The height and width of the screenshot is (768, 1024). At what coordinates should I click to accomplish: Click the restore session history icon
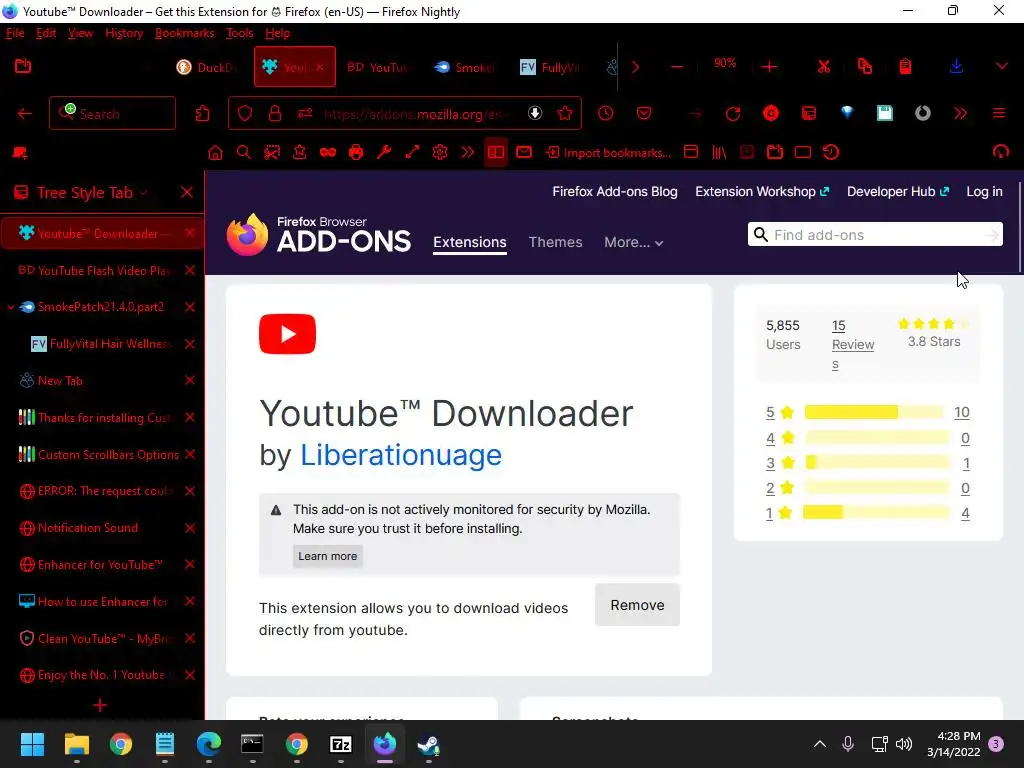coord(831,153)
